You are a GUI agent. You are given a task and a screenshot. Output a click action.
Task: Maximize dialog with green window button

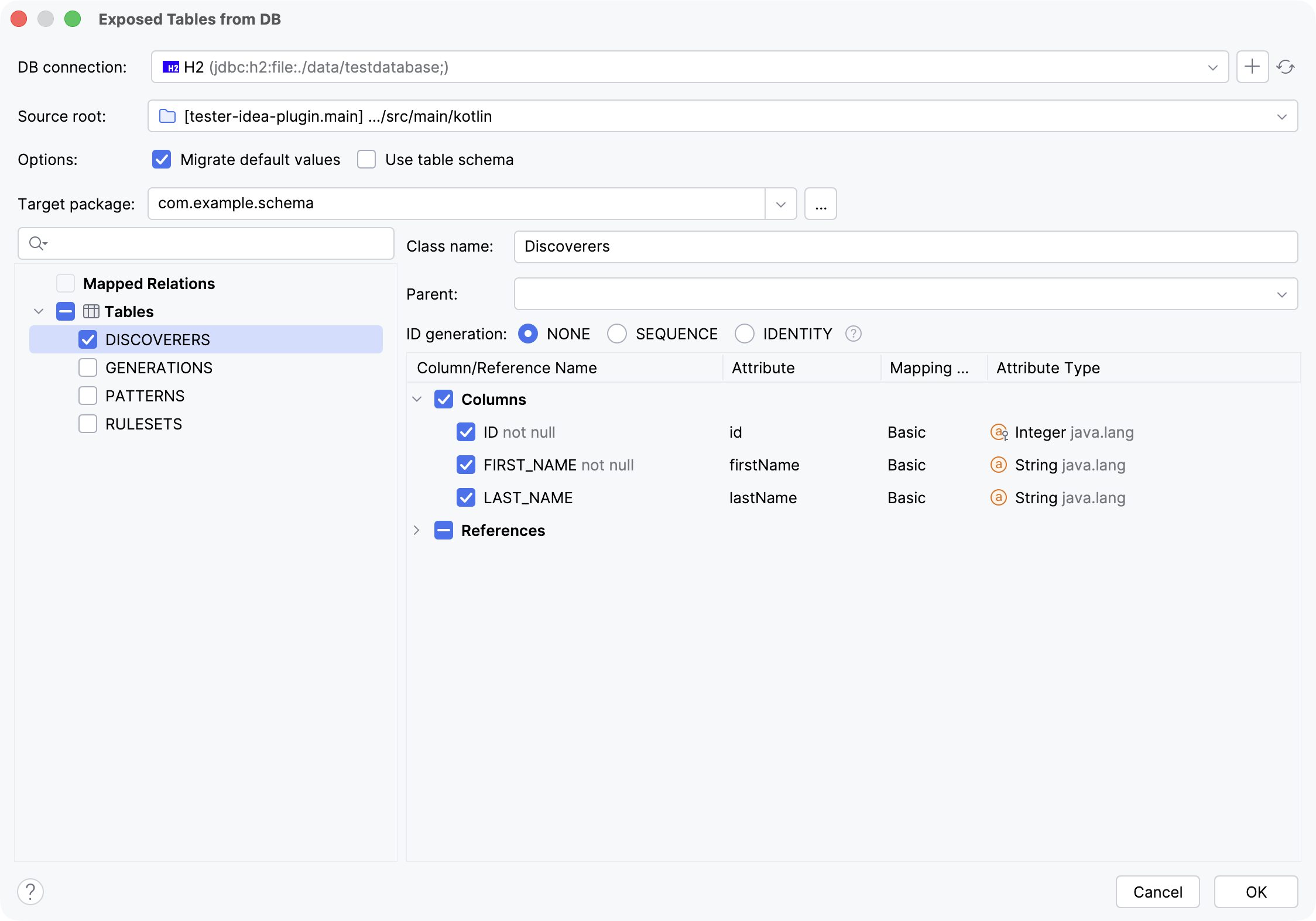tap(73, 19)
